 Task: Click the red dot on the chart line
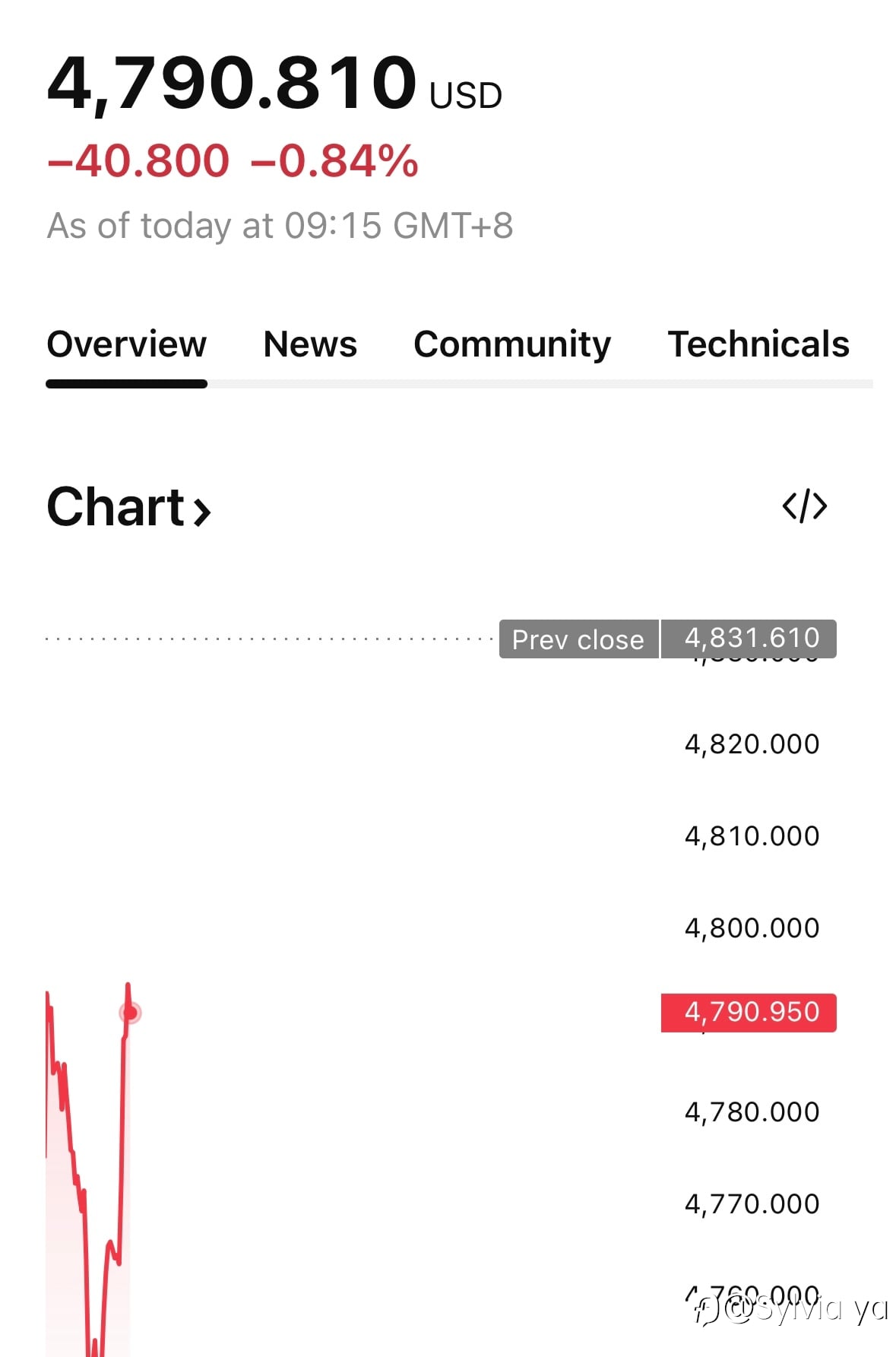click(131, 1013)
